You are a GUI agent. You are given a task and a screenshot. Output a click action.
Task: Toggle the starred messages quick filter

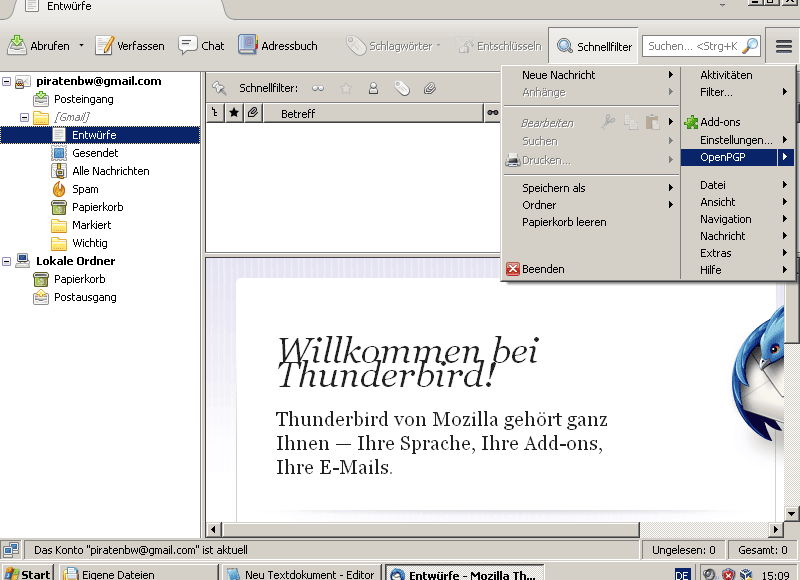coord(346,89)
